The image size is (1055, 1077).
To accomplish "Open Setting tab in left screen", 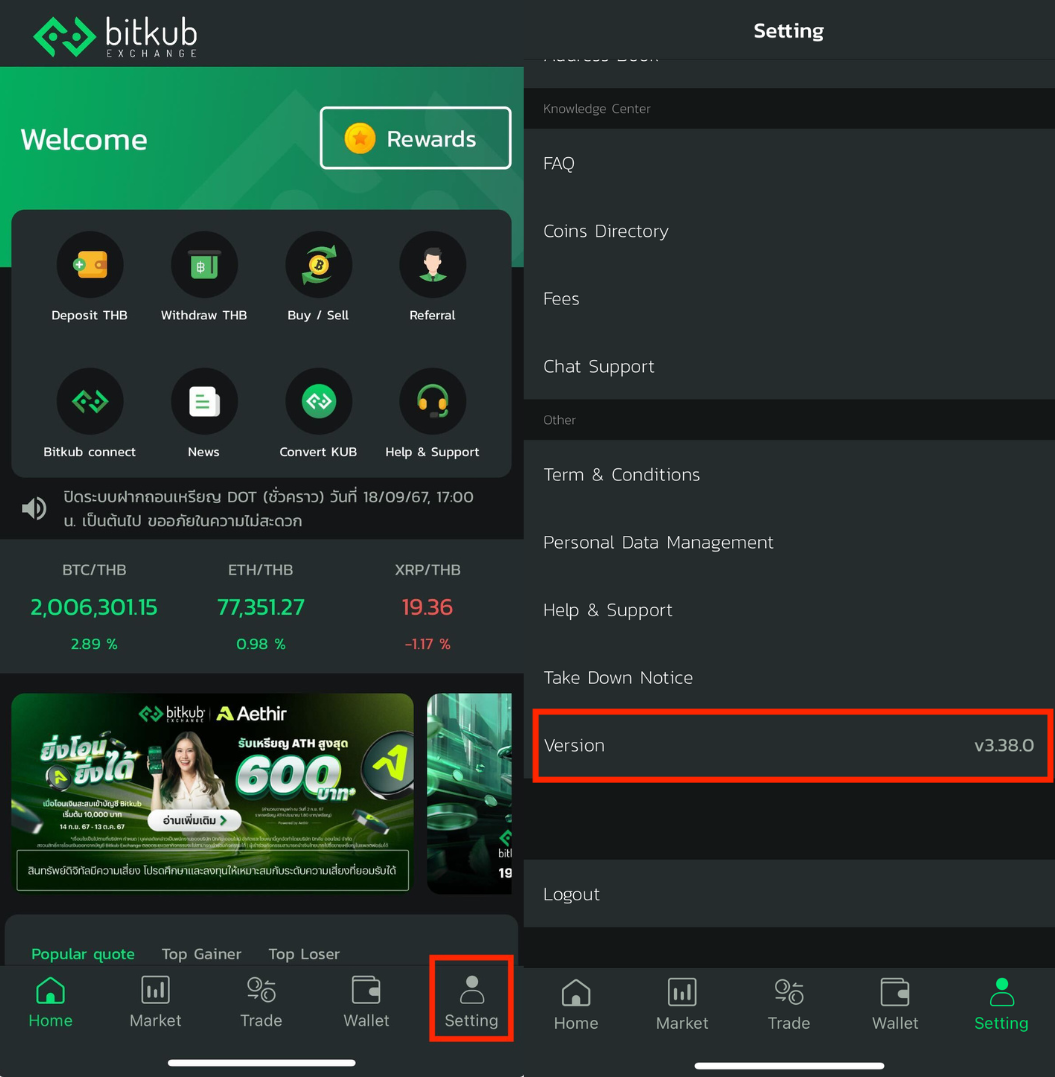I will [471, 1002].
